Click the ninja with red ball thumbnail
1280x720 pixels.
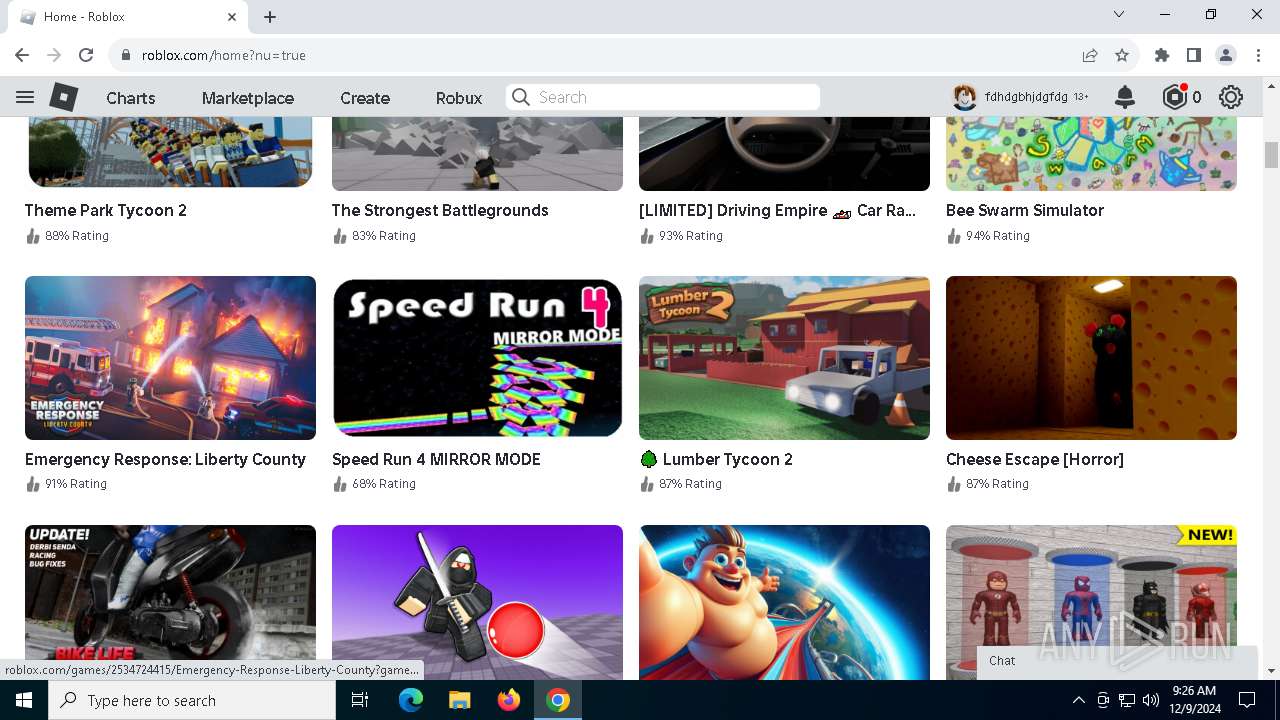pos(477,602)
